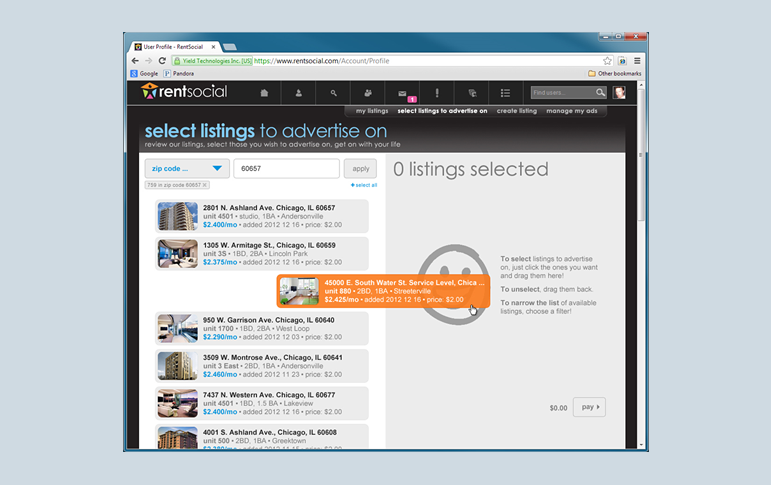This screenshot has height=485, width=771.
Task: Click the 'select all' link
Action: pos(363,185)
